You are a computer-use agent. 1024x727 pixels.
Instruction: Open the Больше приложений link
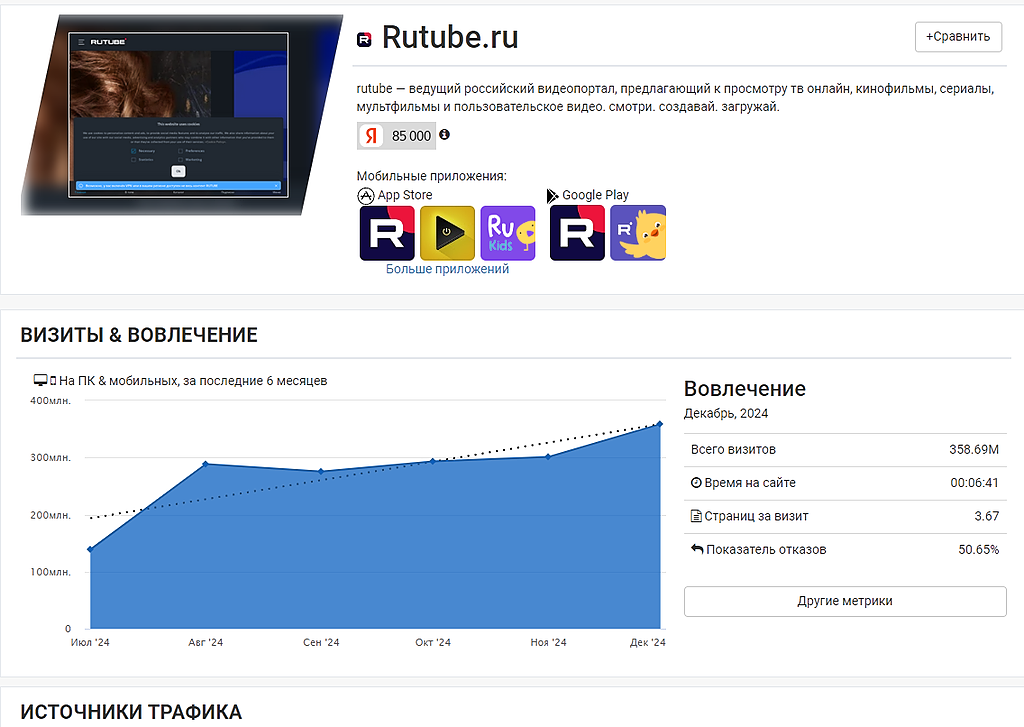(447, 269)
